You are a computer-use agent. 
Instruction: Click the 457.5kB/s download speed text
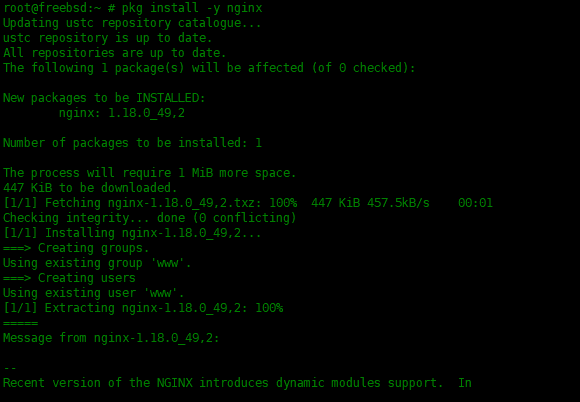[398, 203]
